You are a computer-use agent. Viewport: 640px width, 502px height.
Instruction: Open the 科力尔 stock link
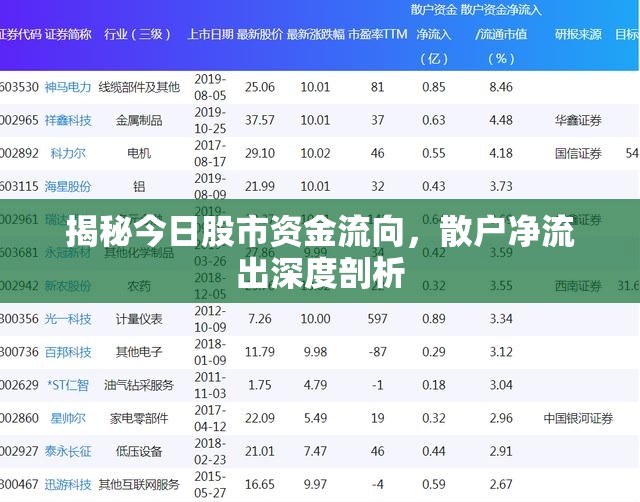tap(68, 153)
